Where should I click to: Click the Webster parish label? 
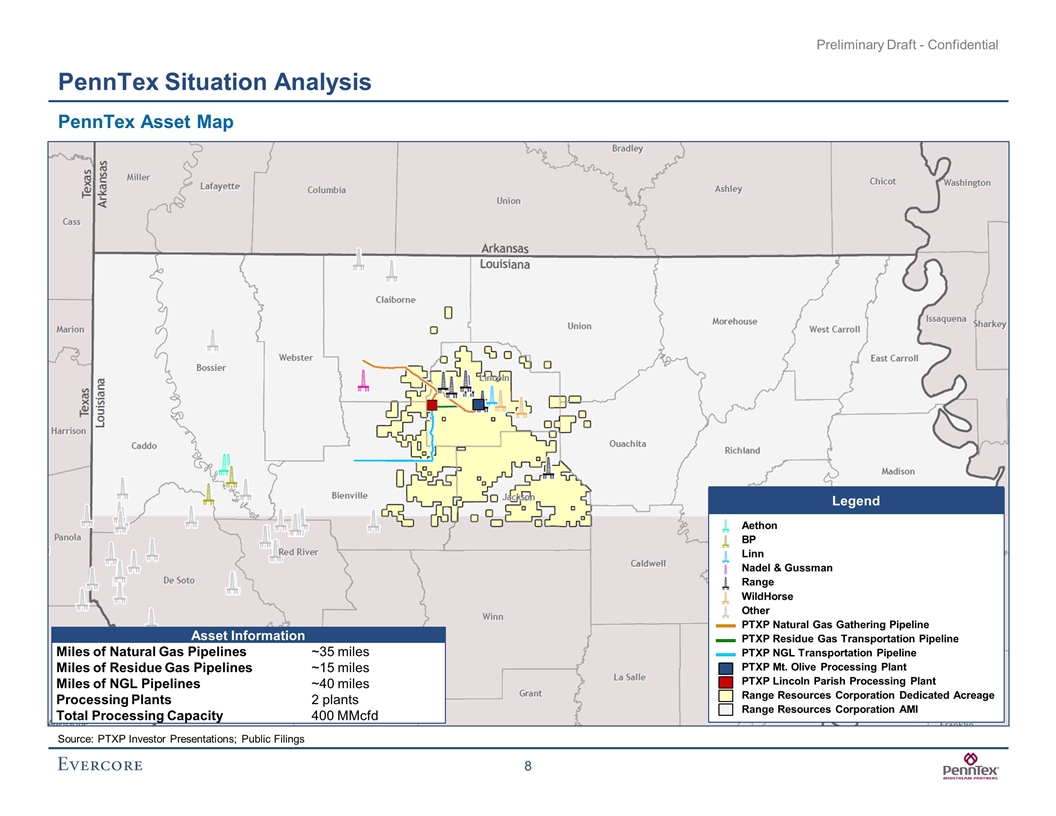point(296,358)
